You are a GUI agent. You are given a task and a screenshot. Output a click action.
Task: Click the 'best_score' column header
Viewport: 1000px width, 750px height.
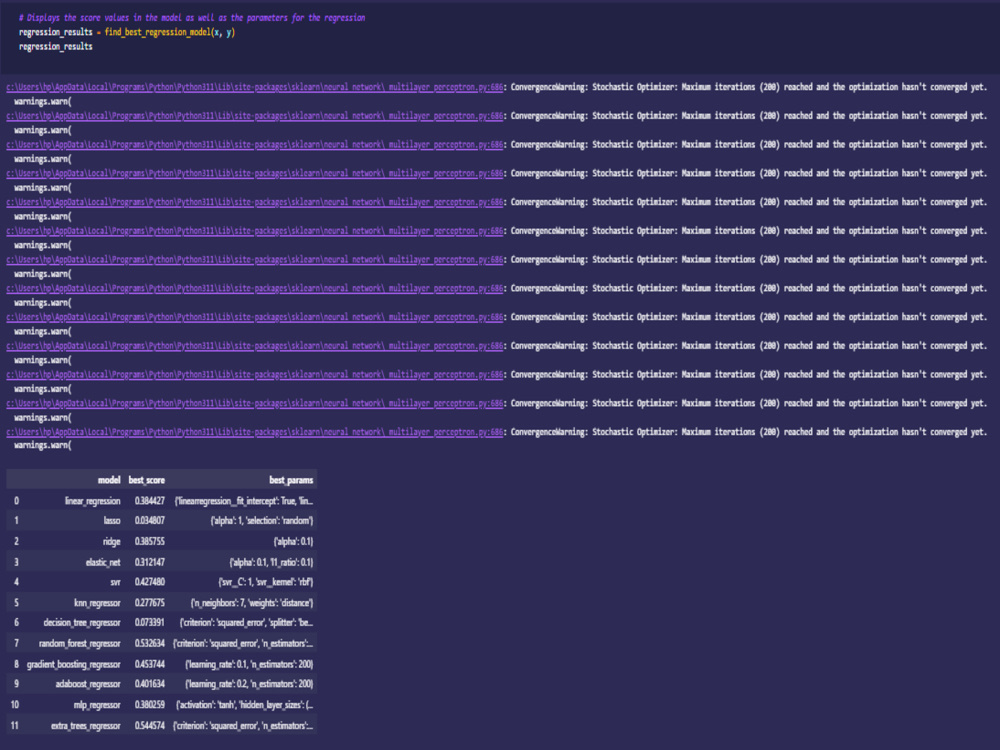(x=147, y=480)
